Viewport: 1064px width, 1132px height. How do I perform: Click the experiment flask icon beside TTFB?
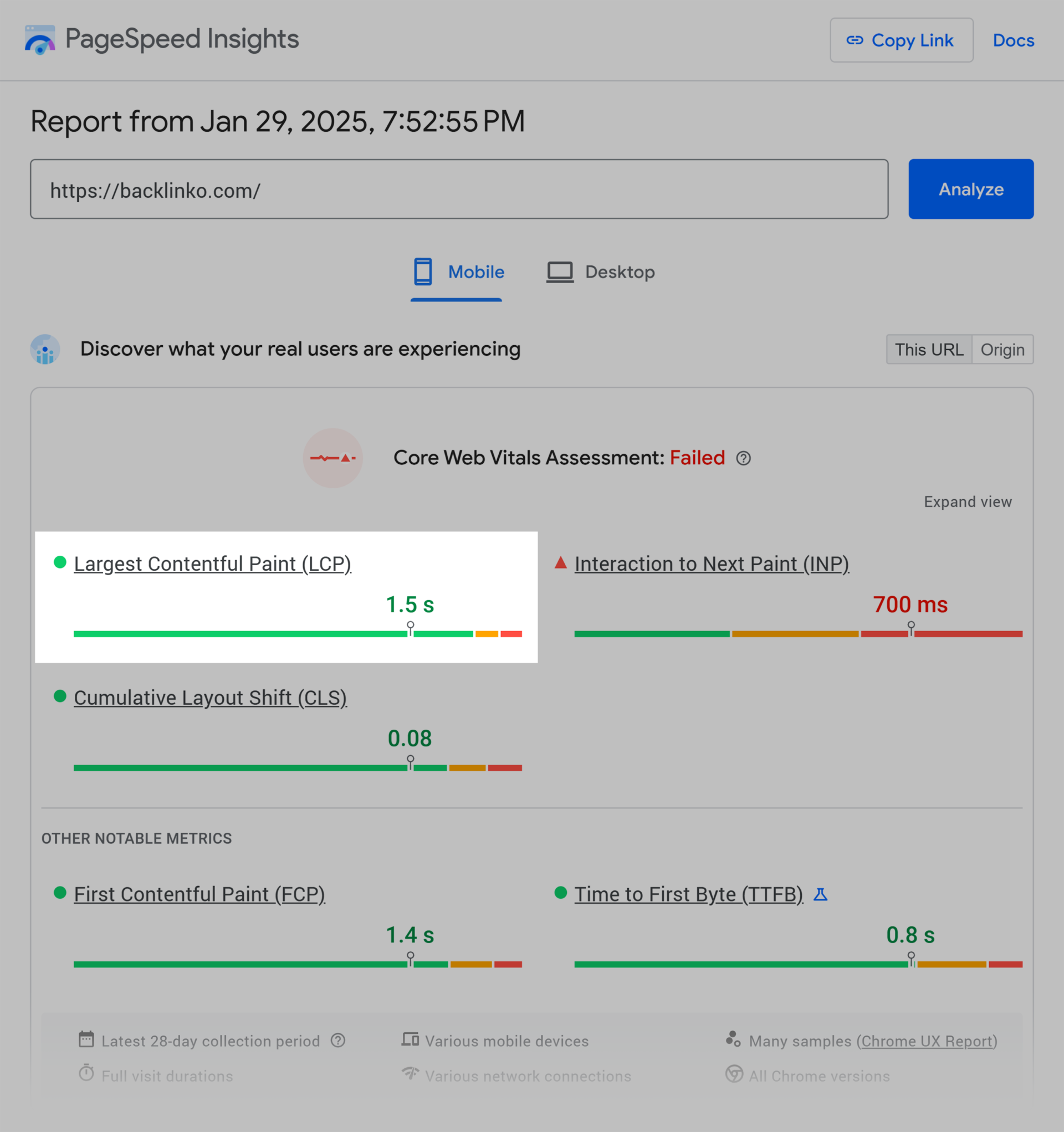pyautogui.click(x=821, y=894)
